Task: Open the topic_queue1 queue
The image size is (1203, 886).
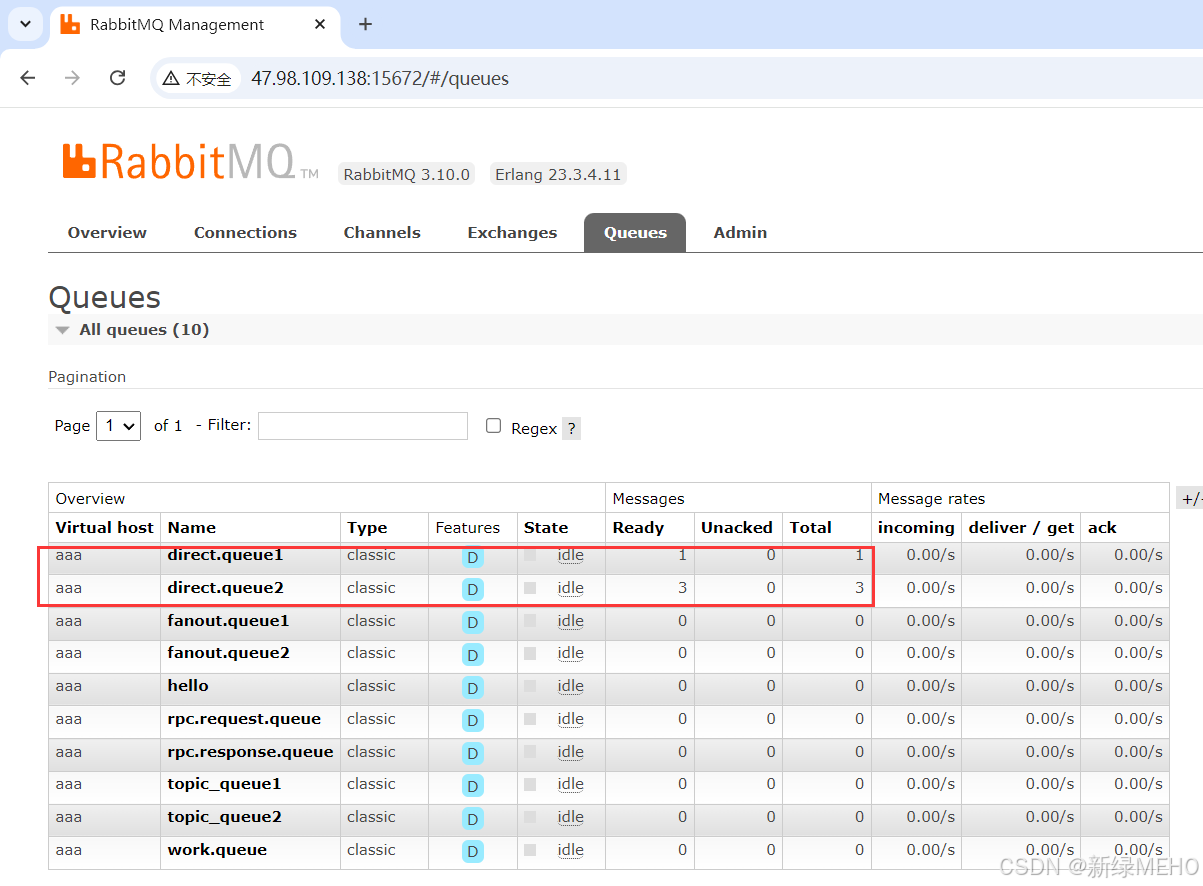Action: click(x=224, y=784)
